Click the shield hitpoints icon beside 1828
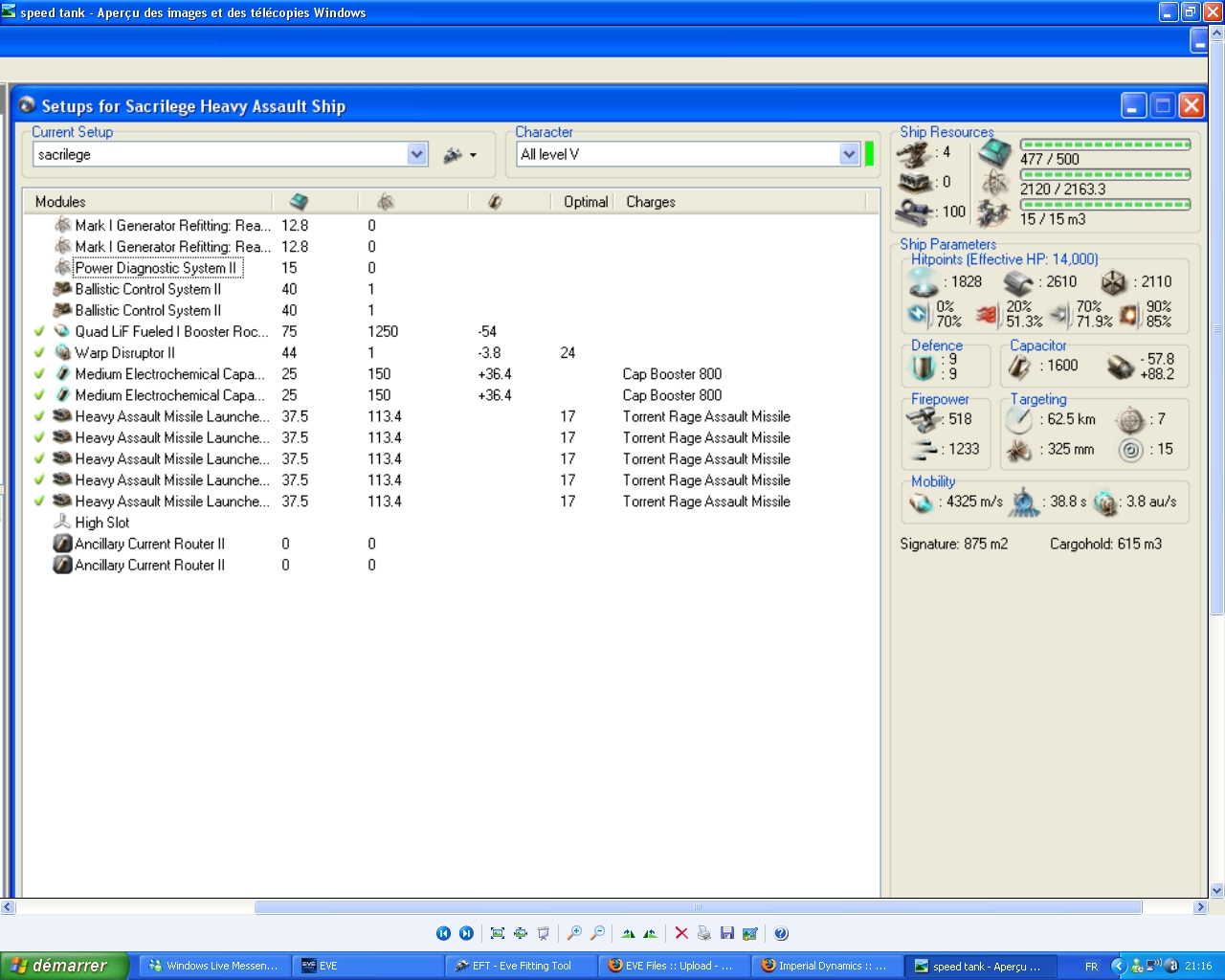The image size is (1225, 980). coord(924,282)
